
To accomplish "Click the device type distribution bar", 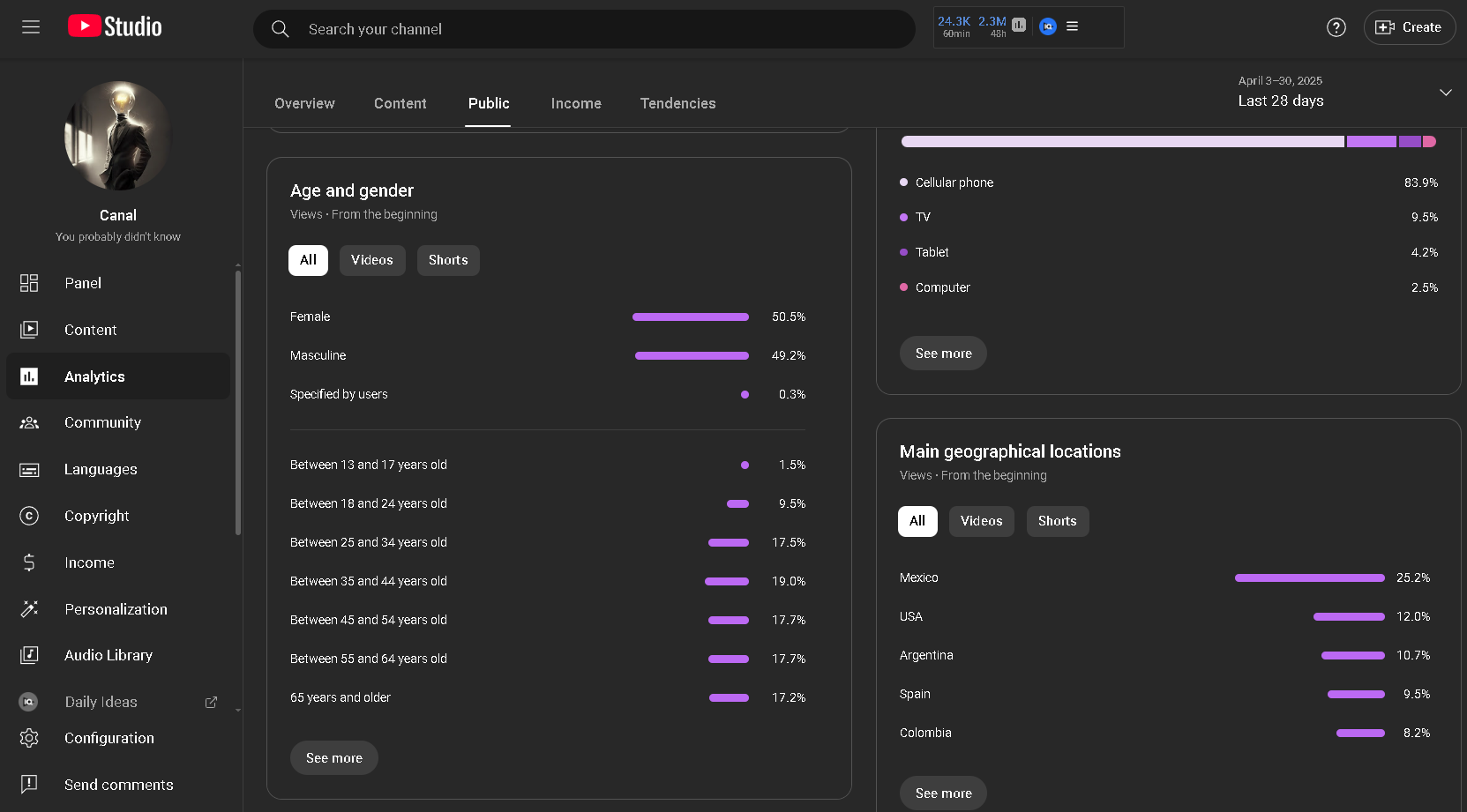I will 1169,142.
